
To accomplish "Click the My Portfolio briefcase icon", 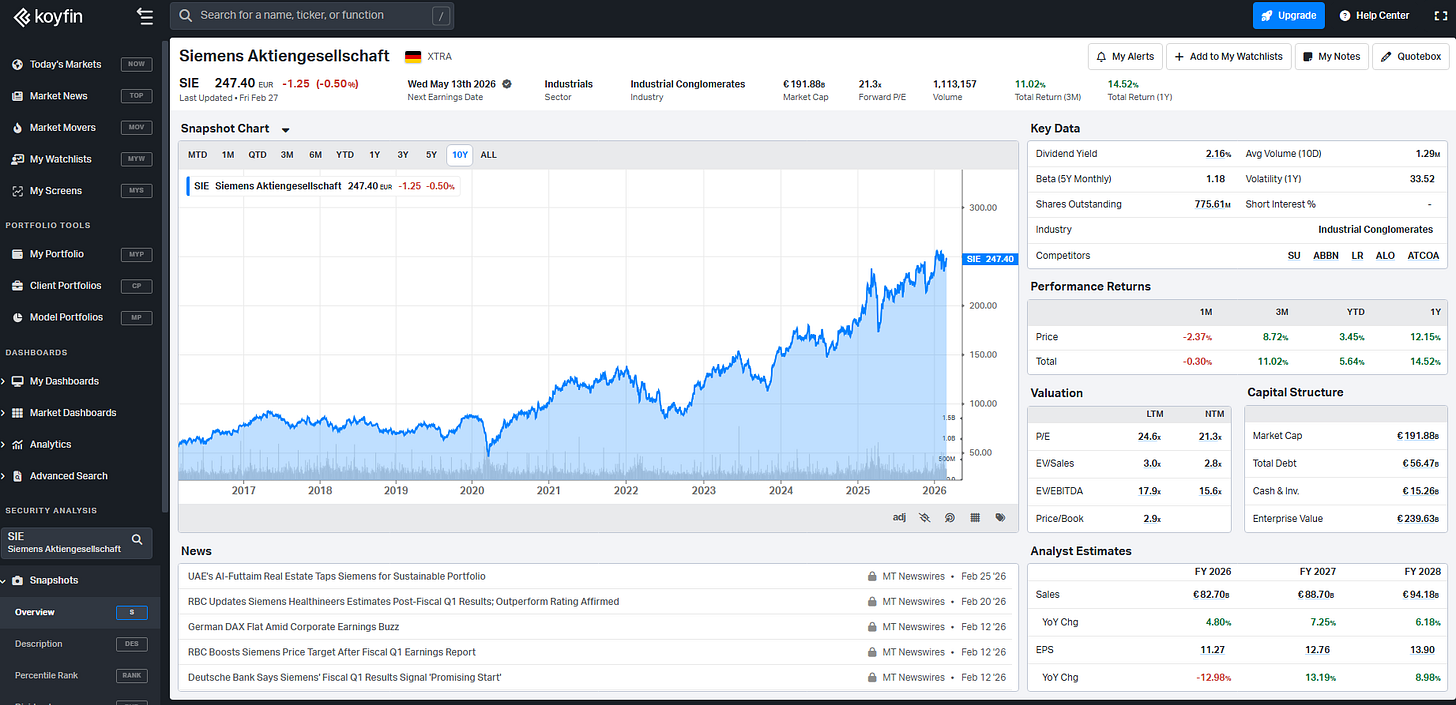I will 17,254.
